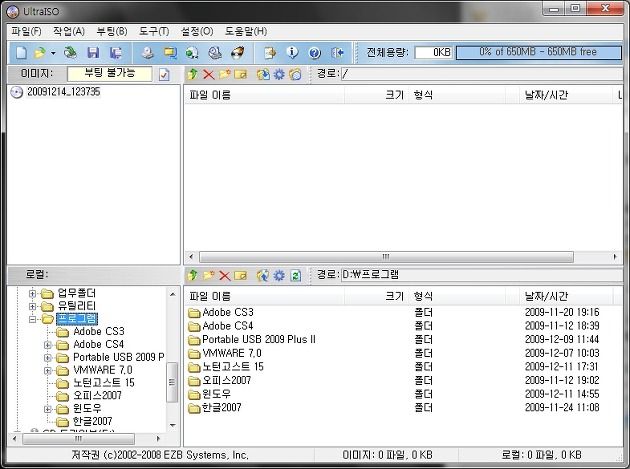The image size is (630, 469).
Task: Click the Up arrow icon in local toolbar
Action: 192,275
